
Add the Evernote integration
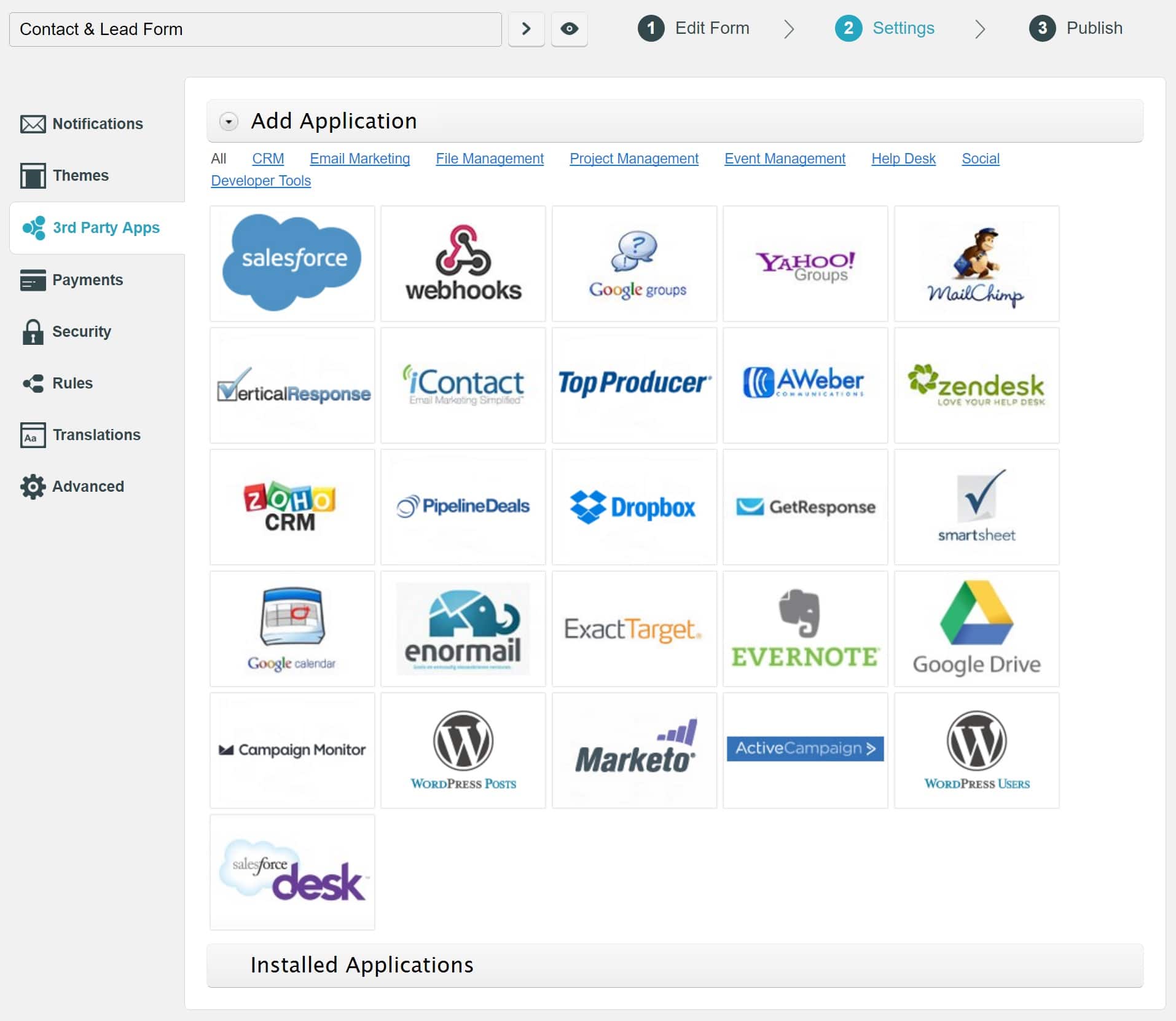[805, 628]
